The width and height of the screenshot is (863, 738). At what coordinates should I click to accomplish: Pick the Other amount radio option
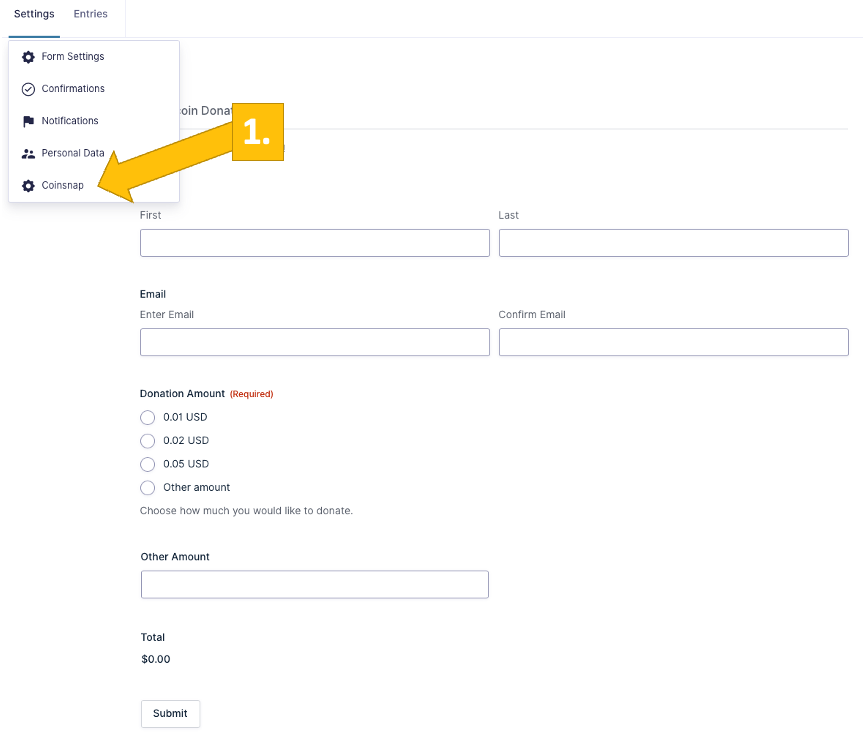coord(148,488)
